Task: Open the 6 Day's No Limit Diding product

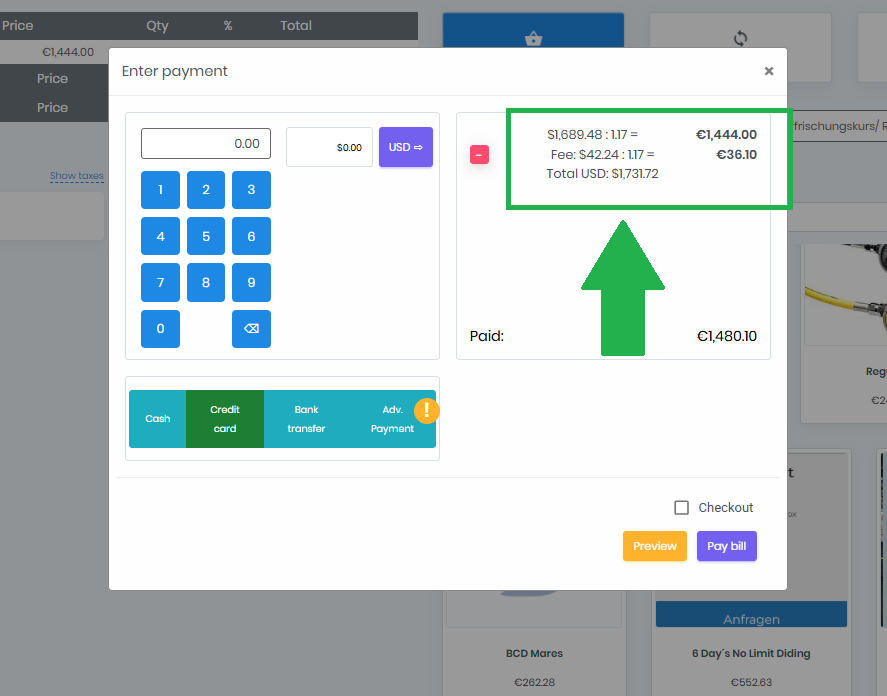Action: [x=751, y=654]
